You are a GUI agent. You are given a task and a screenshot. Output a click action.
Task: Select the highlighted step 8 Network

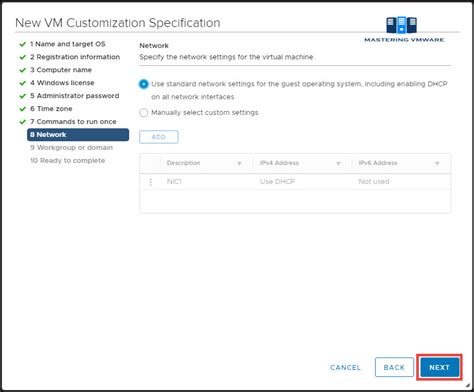[x=78, y=135]
